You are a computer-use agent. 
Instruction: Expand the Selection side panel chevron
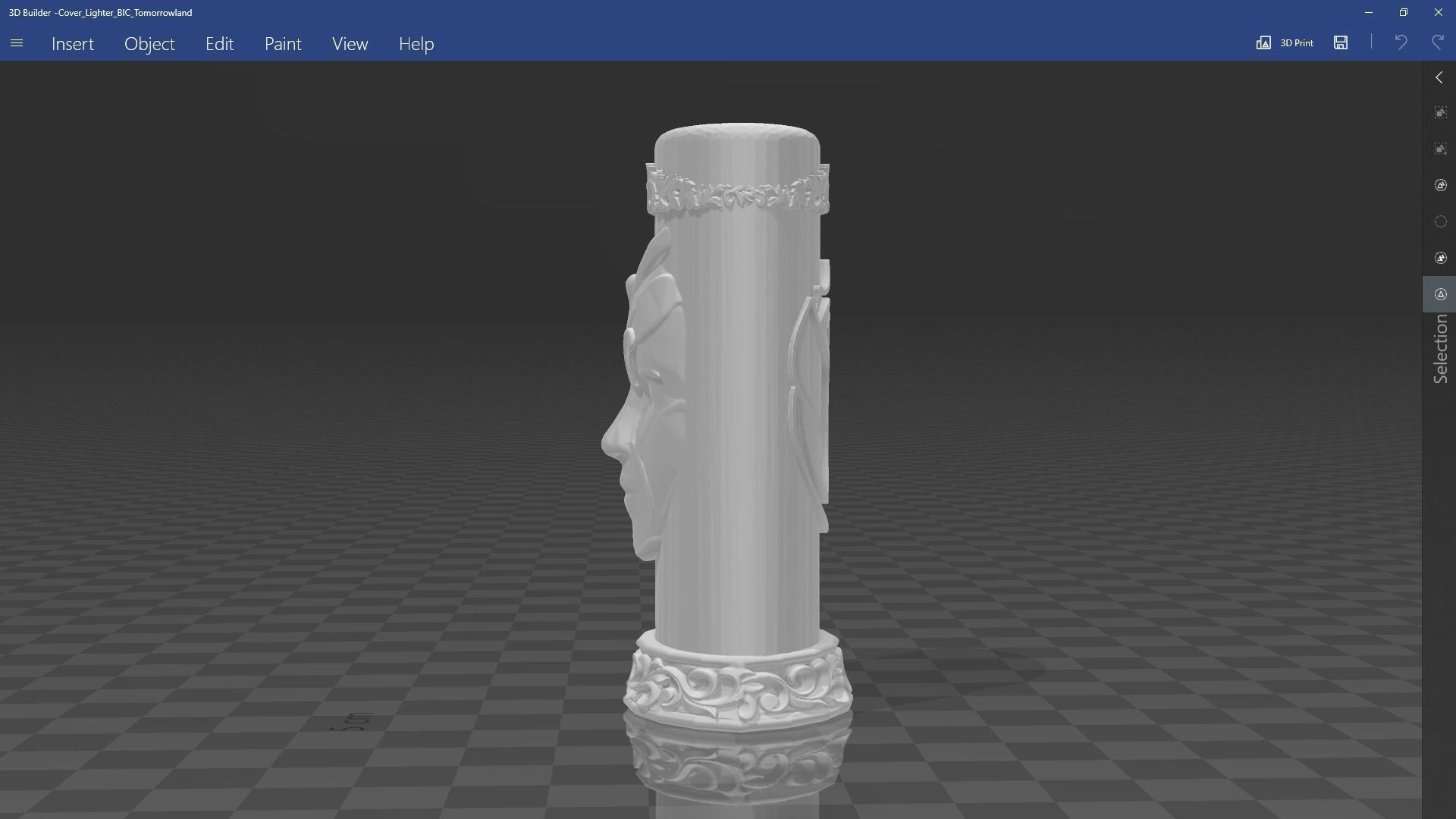1439,77
